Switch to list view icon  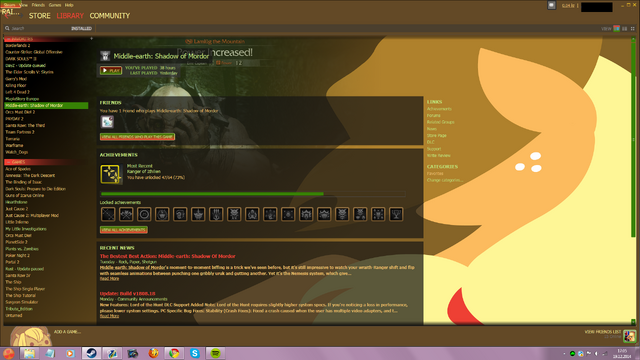tap(624, 29)
